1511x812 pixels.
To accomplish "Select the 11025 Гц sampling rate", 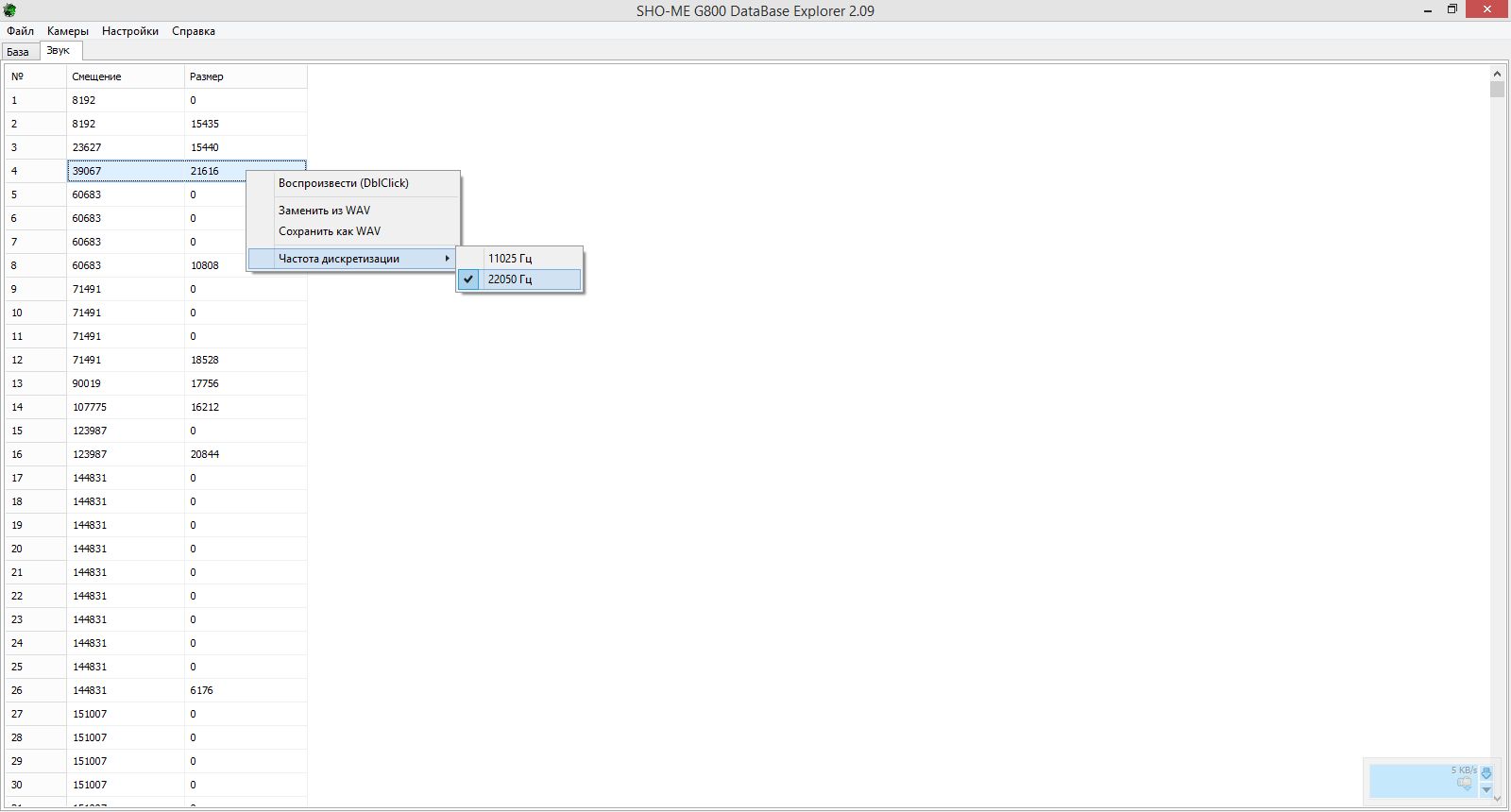I will pos(519,259).
